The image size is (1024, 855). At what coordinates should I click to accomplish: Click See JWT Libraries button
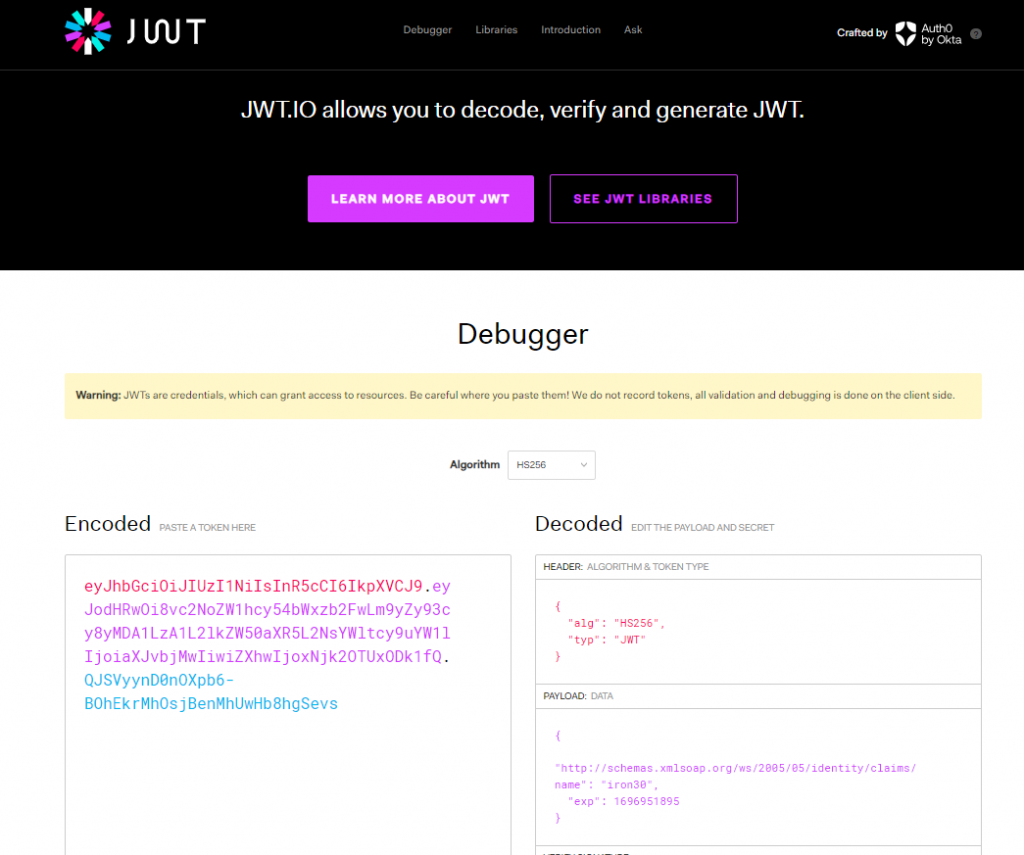643,199
